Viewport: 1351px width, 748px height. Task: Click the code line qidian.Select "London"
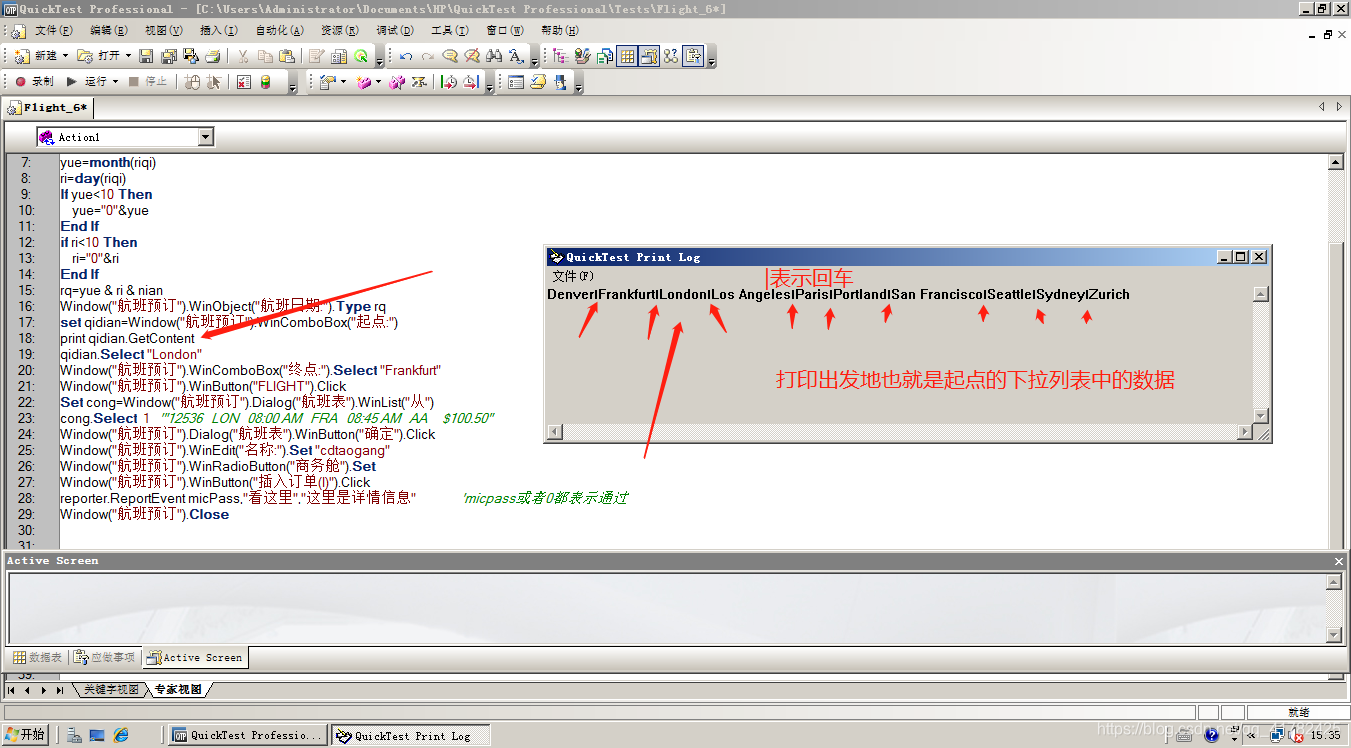tap(131, 354)
